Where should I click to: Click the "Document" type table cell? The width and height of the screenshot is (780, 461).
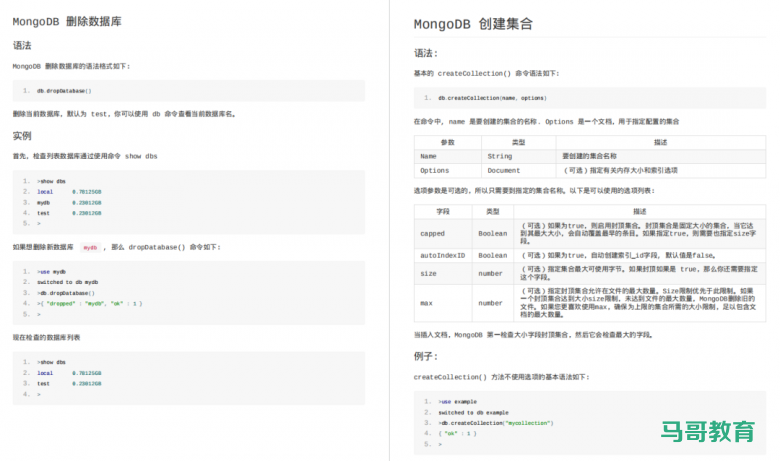tap(505, 170)
